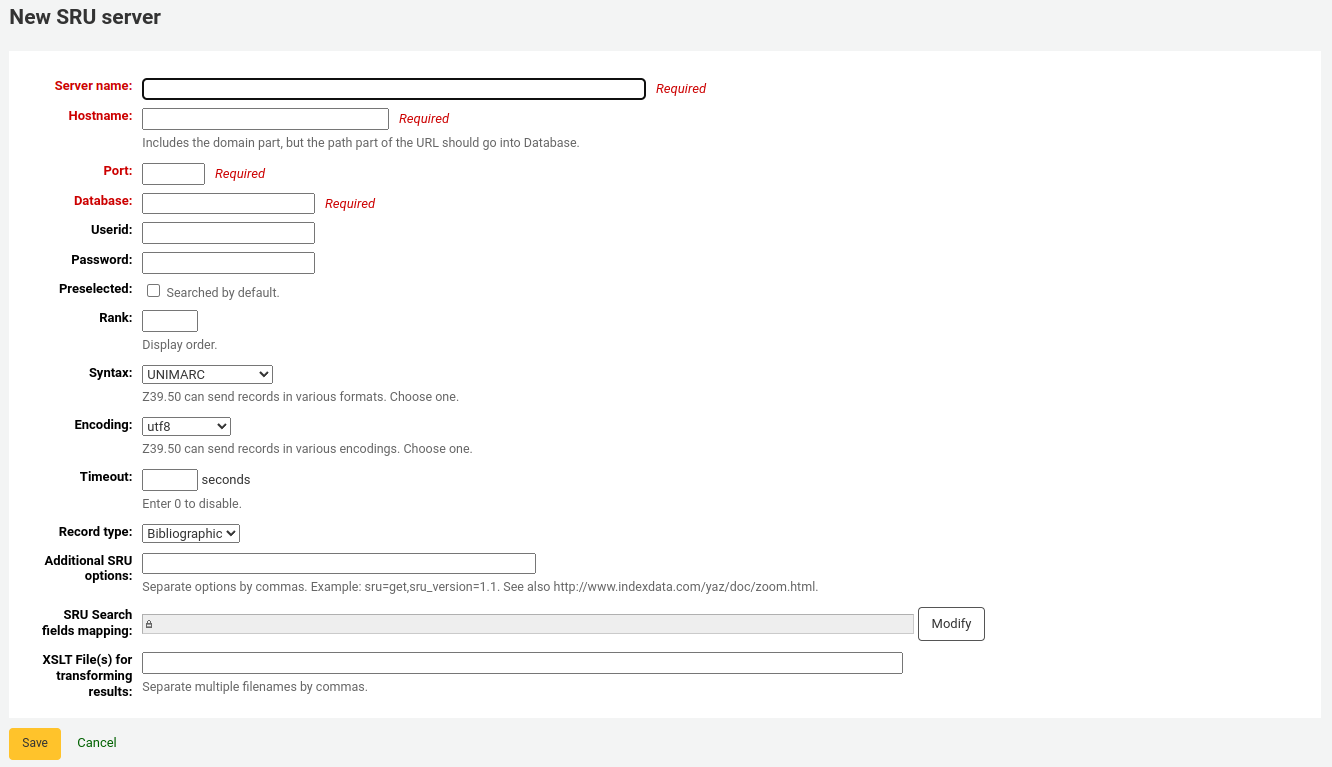Focus the Userid input
Screen dimensions: 1332x767
(229, 233)
